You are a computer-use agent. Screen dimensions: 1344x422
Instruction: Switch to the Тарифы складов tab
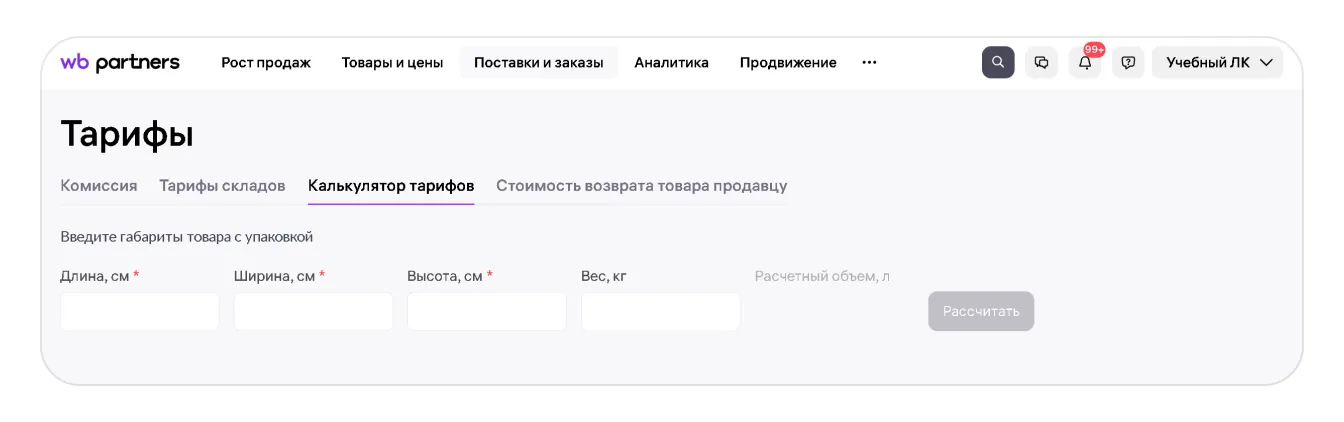click(x=222, y=185)
